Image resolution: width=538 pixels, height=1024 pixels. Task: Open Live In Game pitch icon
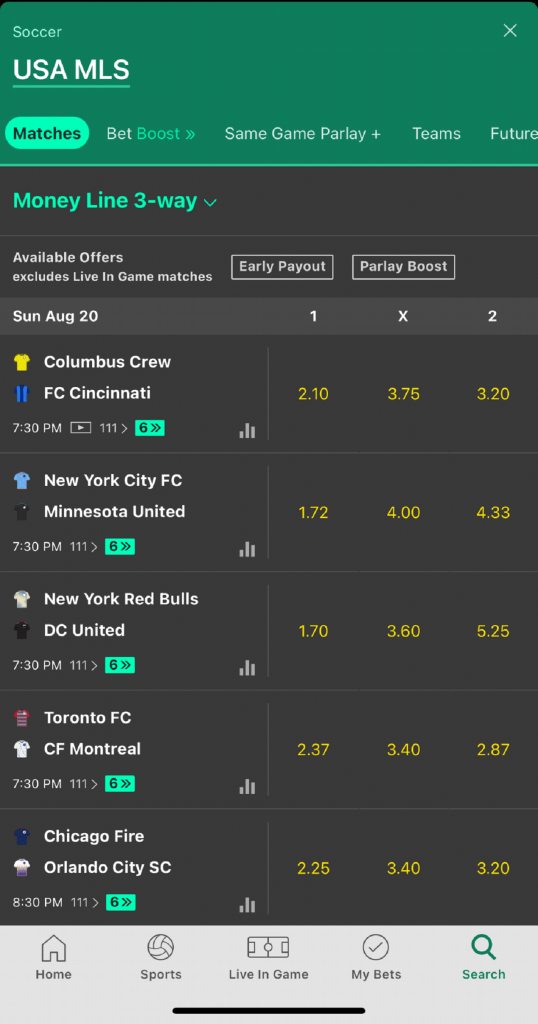click(x=268, y=947)
